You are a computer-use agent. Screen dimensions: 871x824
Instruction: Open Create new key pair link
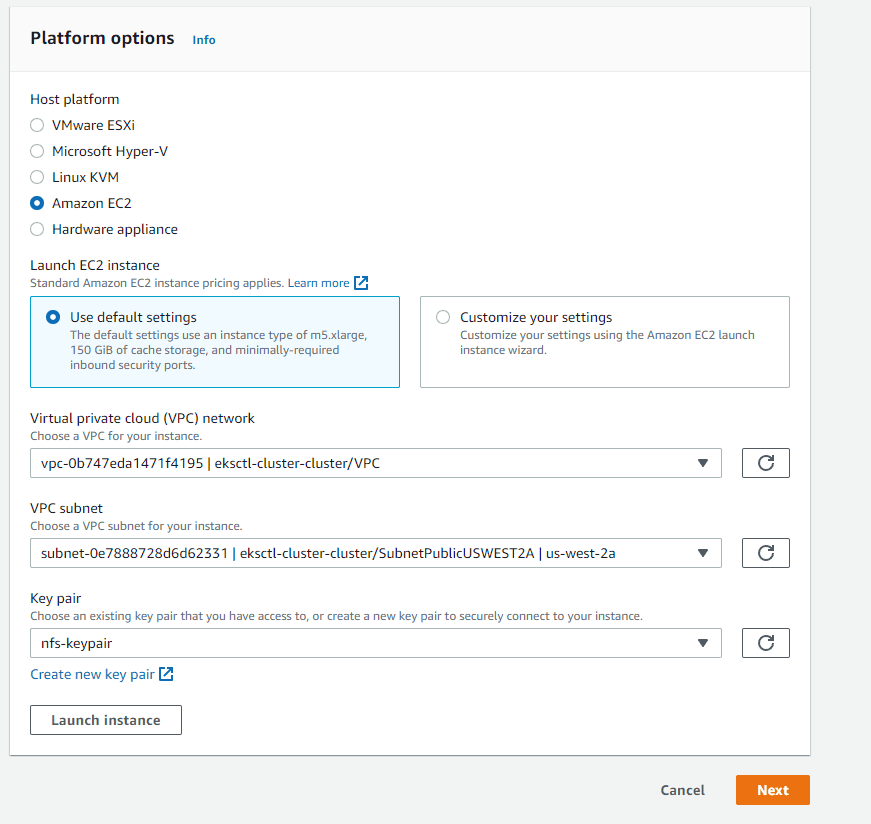(92, 674)
